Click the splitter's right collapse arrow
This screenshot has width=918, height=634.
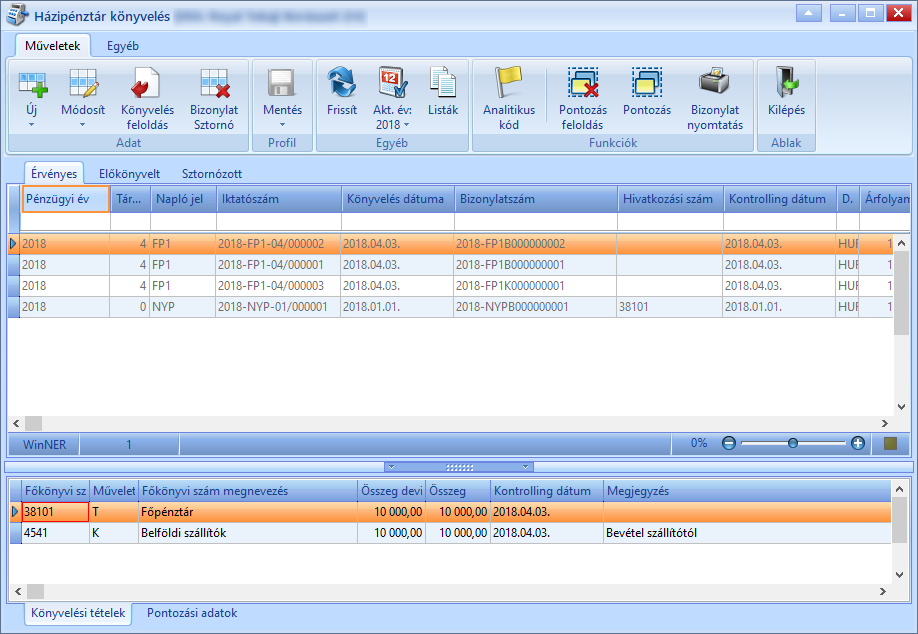tap(526, 467)
